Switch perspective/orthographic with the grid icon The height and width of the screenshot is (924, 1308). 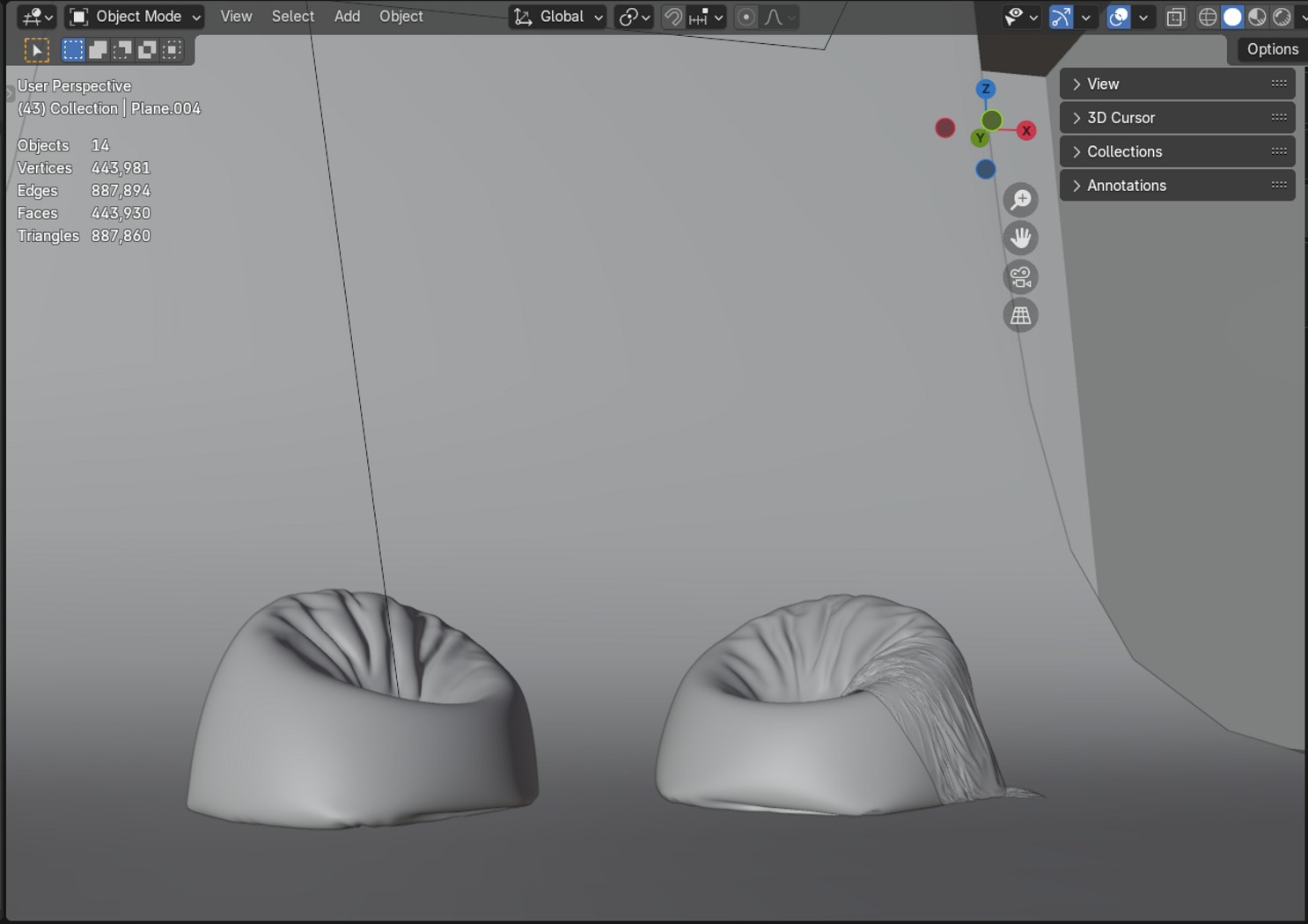click(x=1020, y=316)
